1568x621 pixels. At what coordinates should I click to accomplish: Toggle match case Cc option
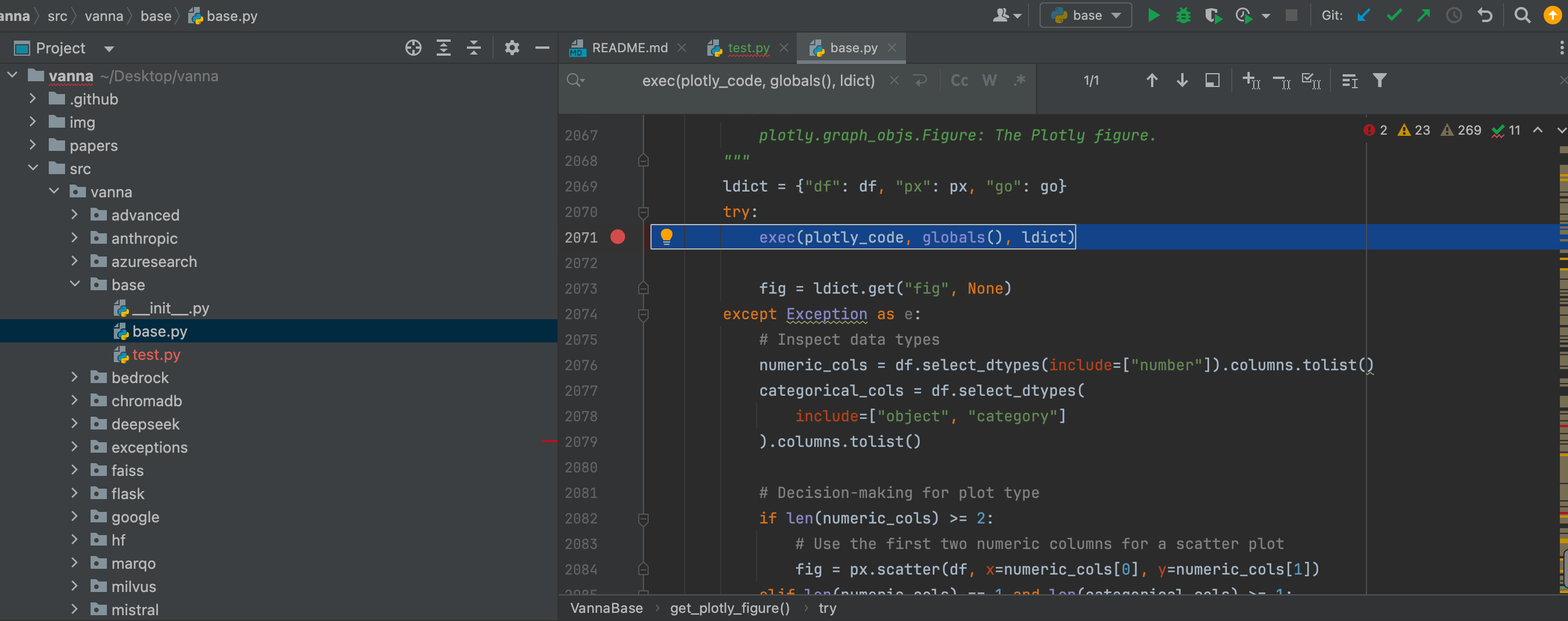pos(959,80)
